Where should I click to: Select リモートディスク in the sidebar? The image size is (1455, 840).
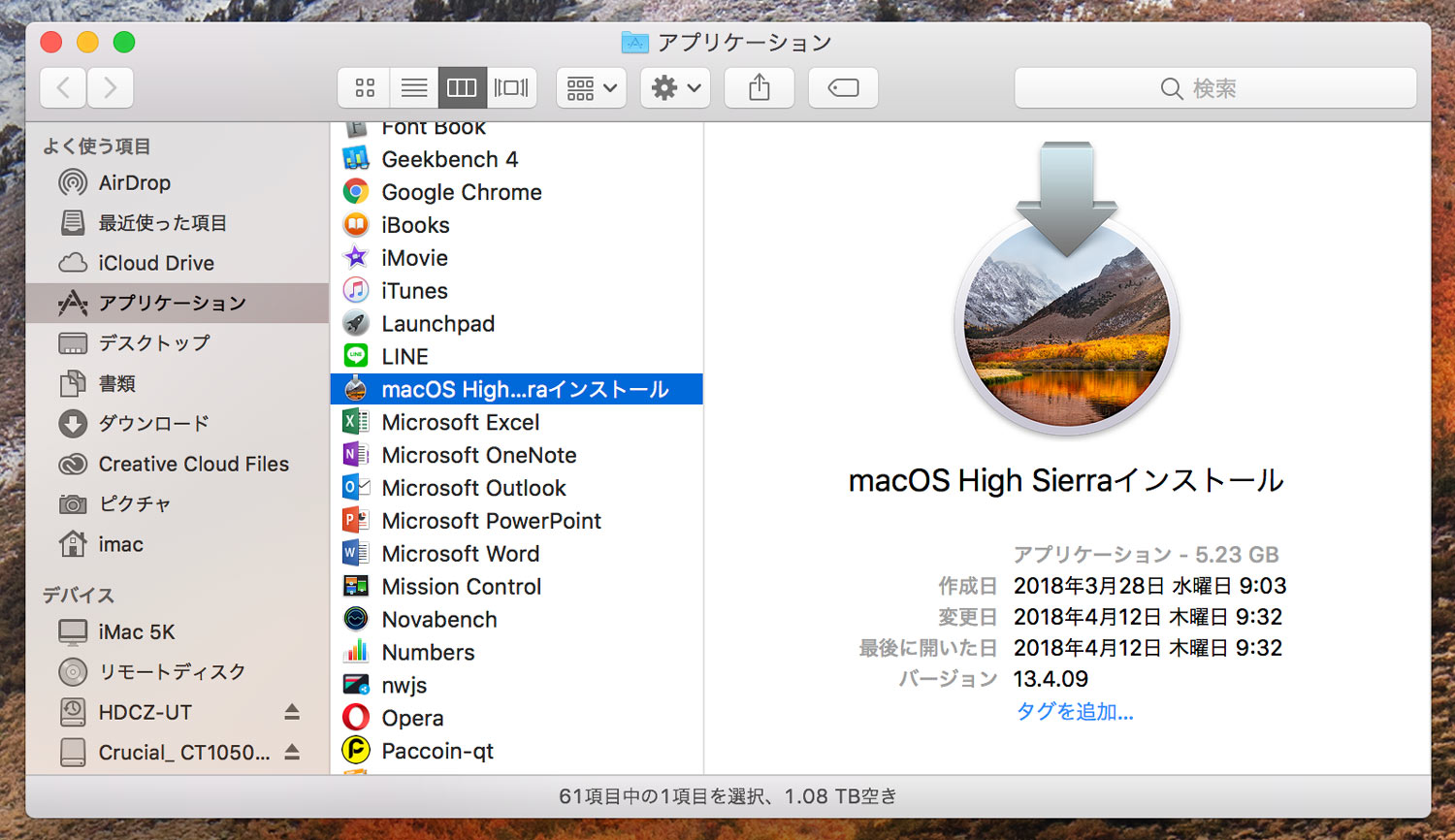178,671
